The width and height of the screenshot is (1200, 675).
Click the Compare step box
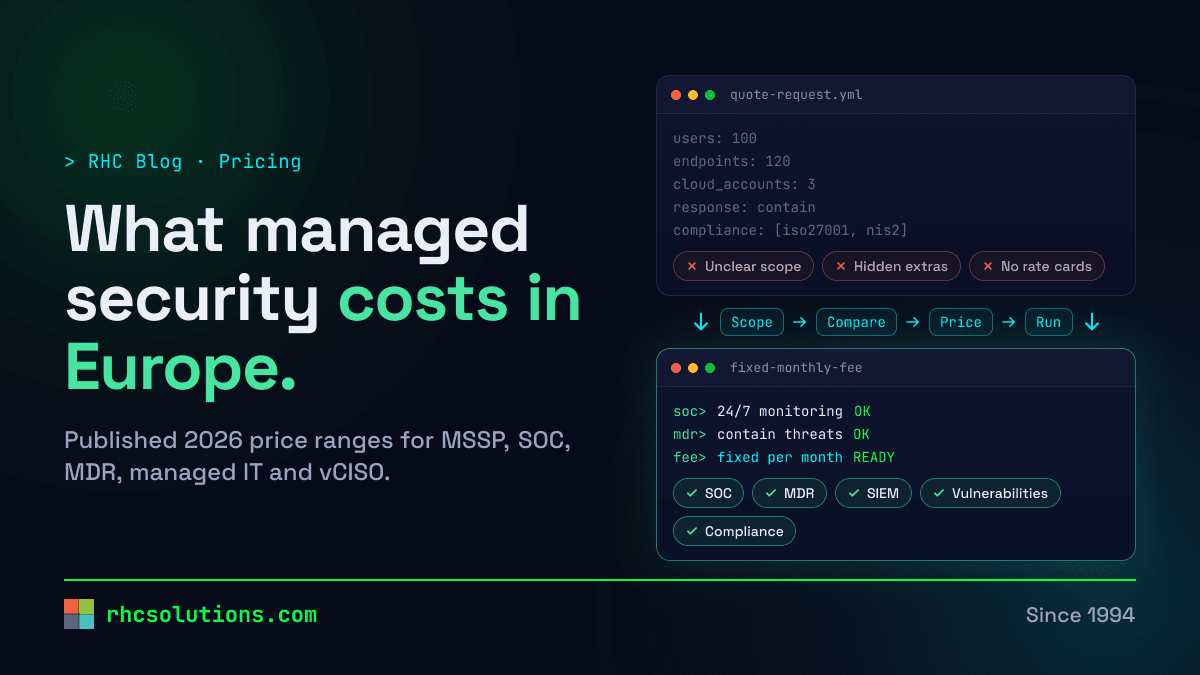(x=856, y=322)
